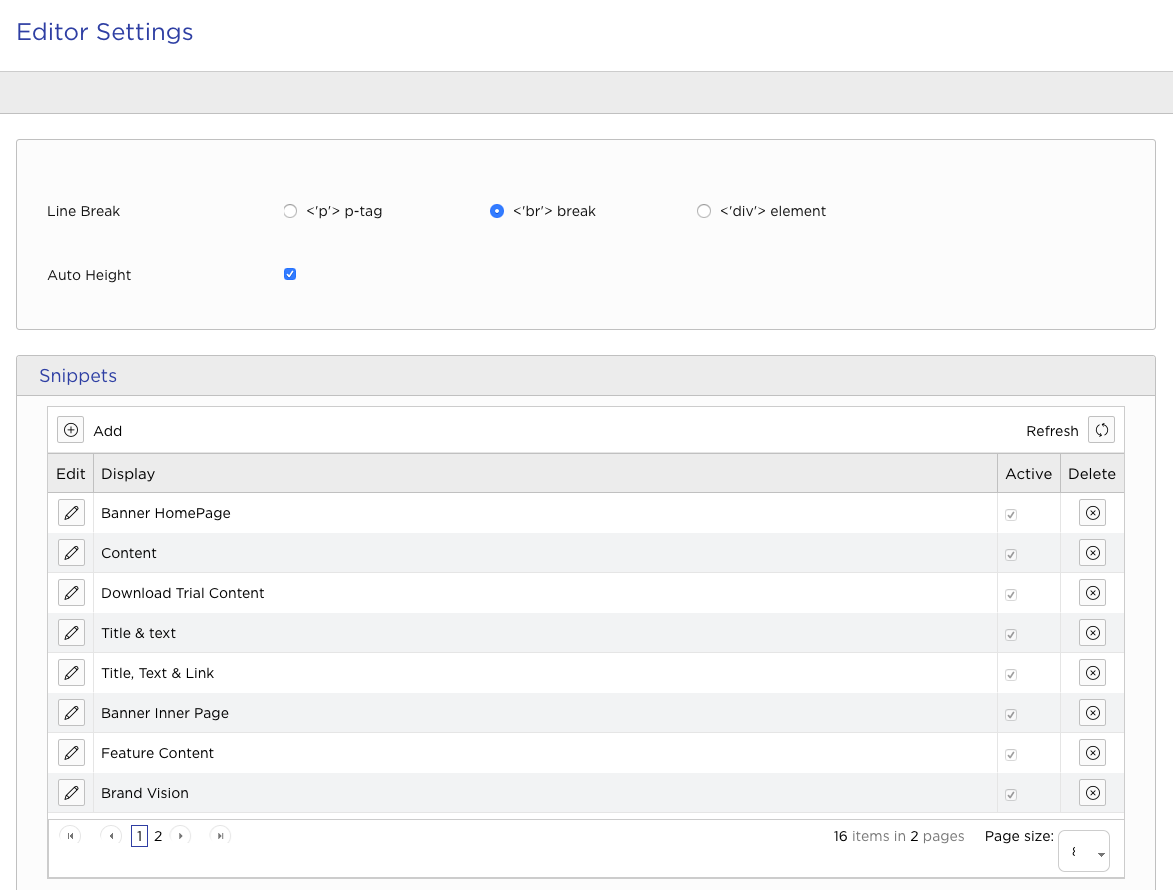This screenshot has height=890, width=1173.
Task: Toggle Active checkbox for Banner Inner Page
Action: pyautogui.click(x=1011, y=715)
